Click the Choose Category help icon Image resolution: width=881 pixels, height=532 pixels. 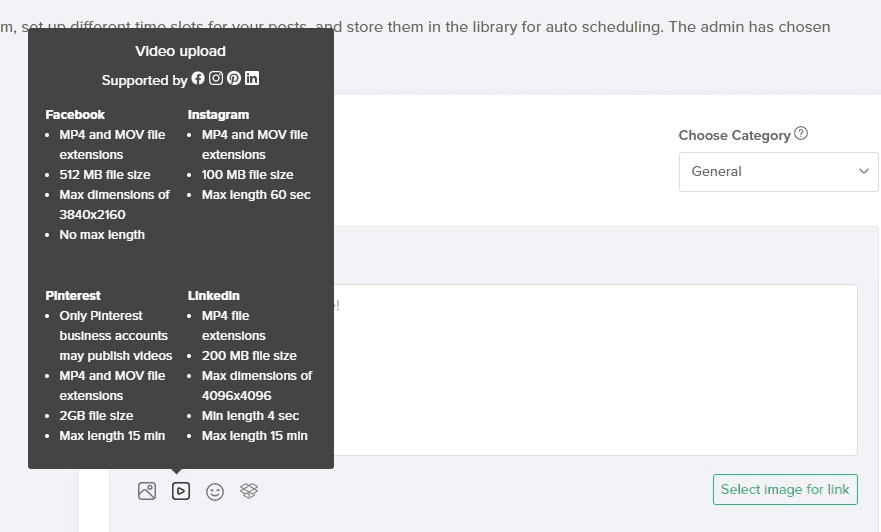[x=801, y=134]
